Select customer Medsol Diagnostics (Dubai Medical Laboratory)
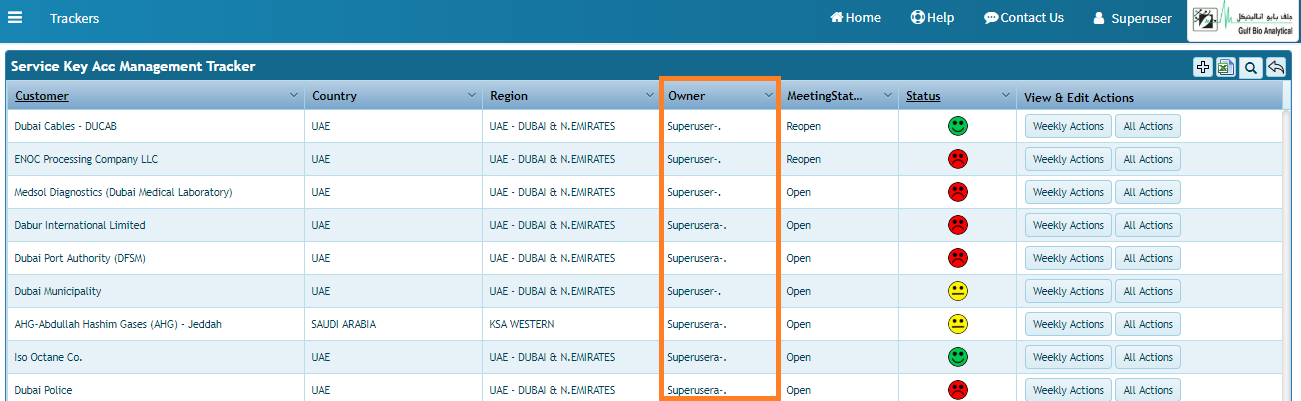The width and height of the screenshot is (1301, 401). point(123,192)
